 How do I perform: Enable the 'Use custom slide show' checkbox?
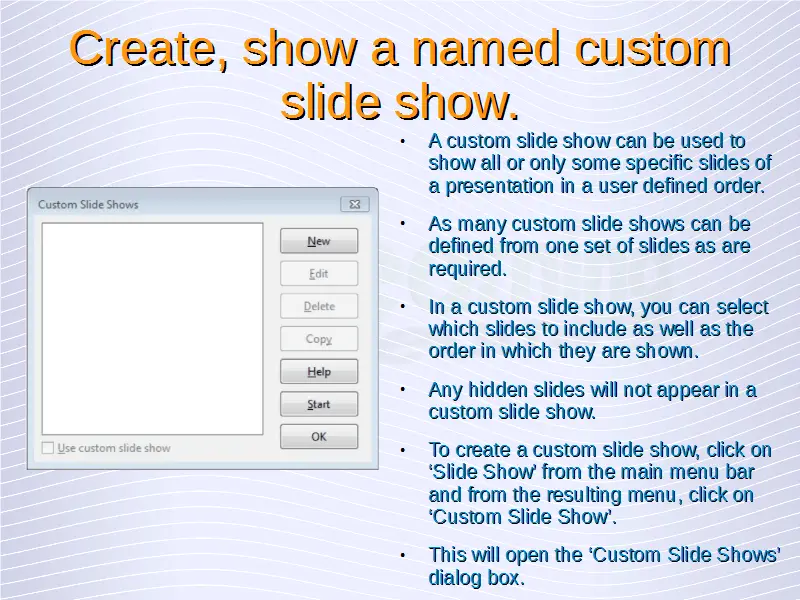tap(48, 448)
